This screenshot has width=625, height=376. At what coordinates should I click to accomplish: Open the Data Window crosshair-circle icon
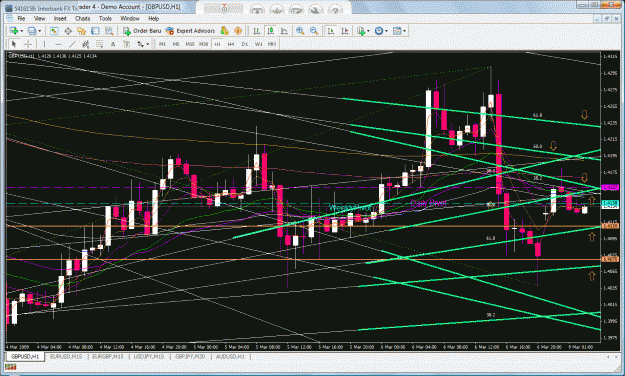(x=68, y=31)
